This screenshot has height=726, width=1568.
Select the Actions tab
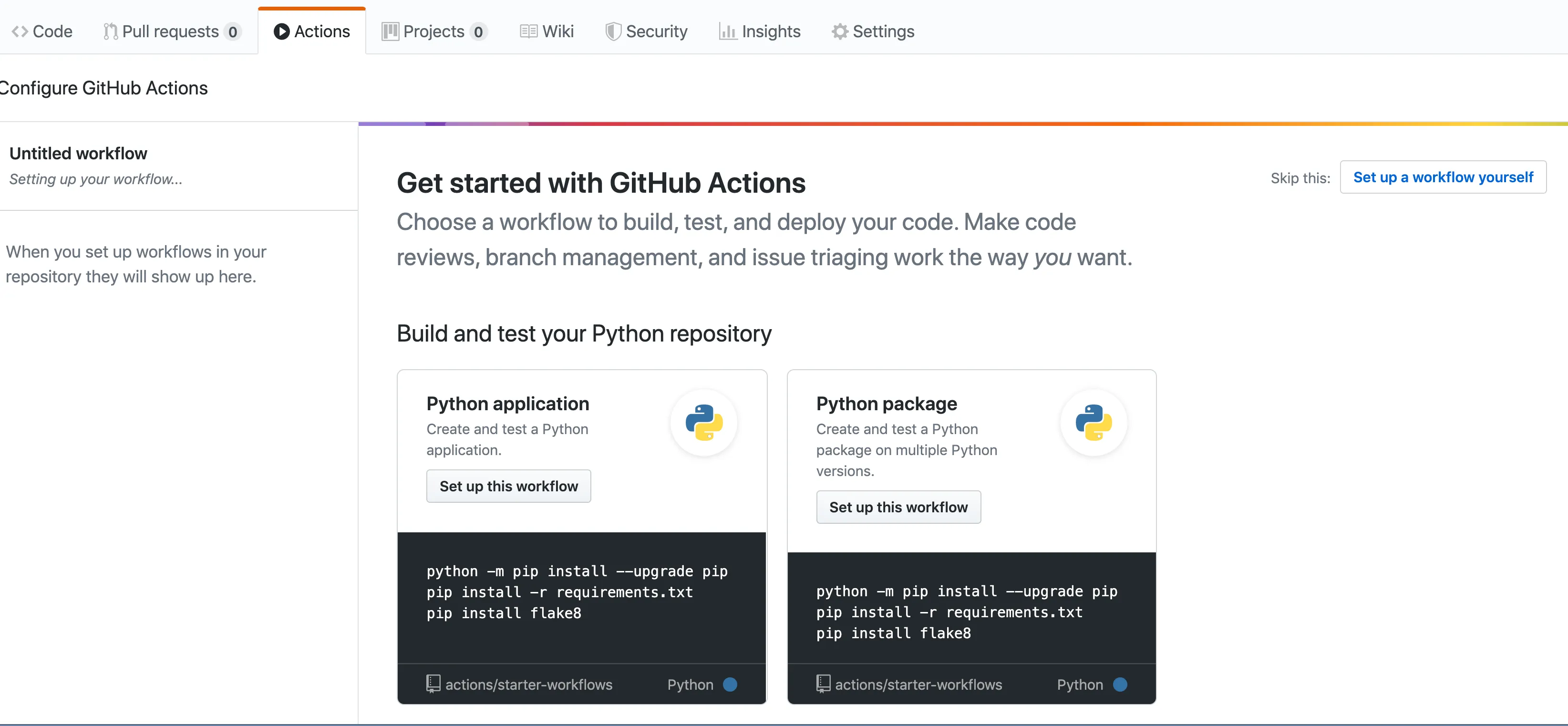click(x=312, y=31)
